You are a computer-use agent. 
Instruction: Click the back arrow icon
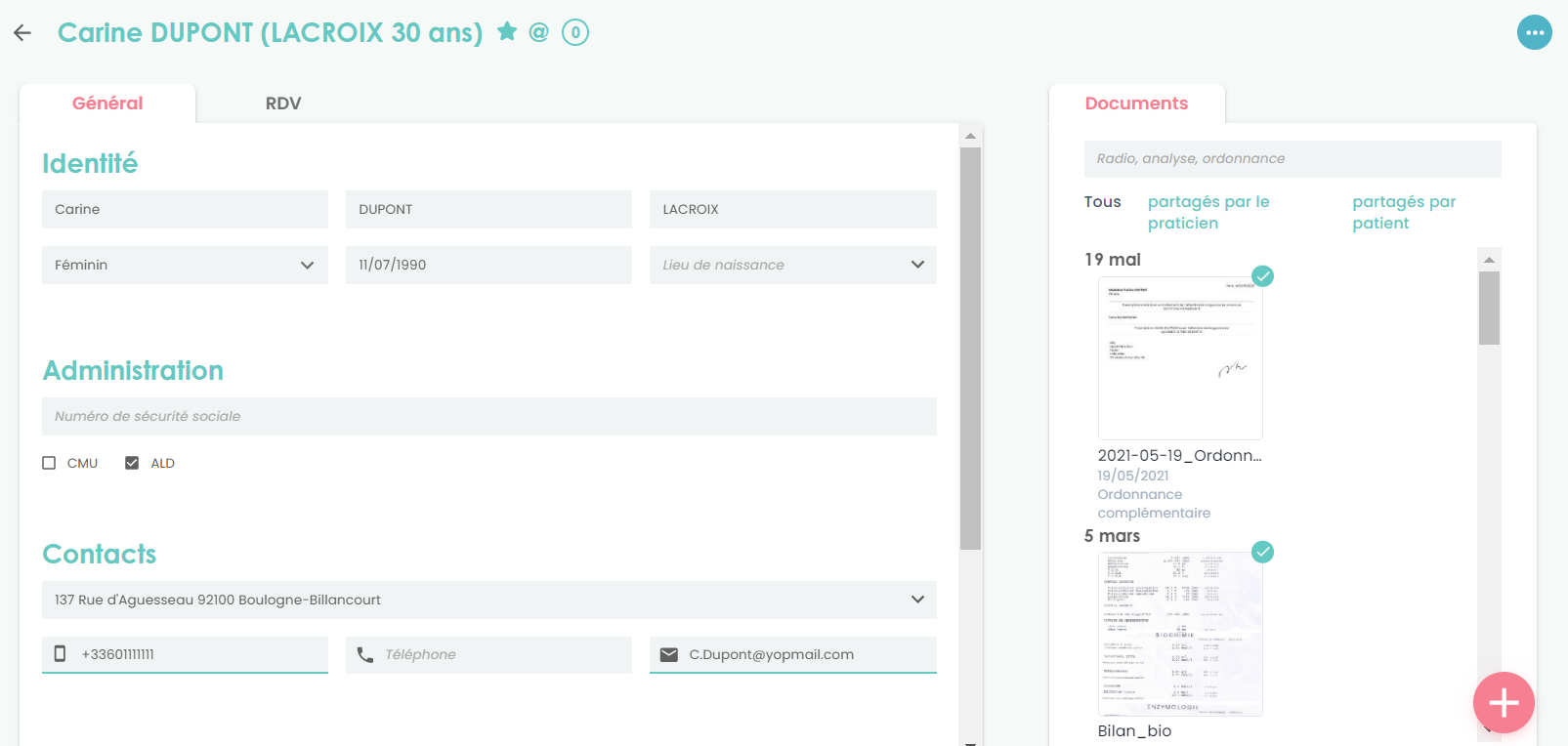pos(22,33)
